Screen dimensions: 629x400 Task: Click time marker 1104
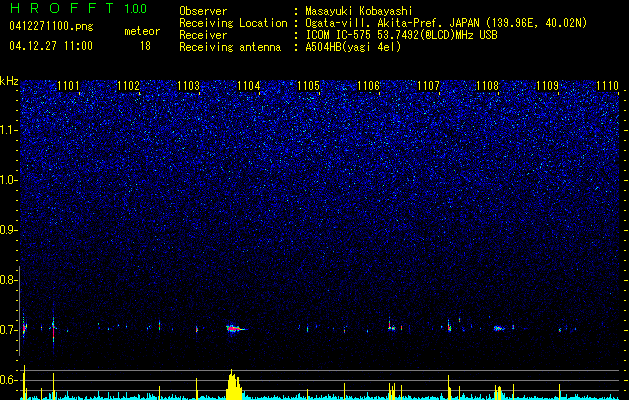coord(249,86)
